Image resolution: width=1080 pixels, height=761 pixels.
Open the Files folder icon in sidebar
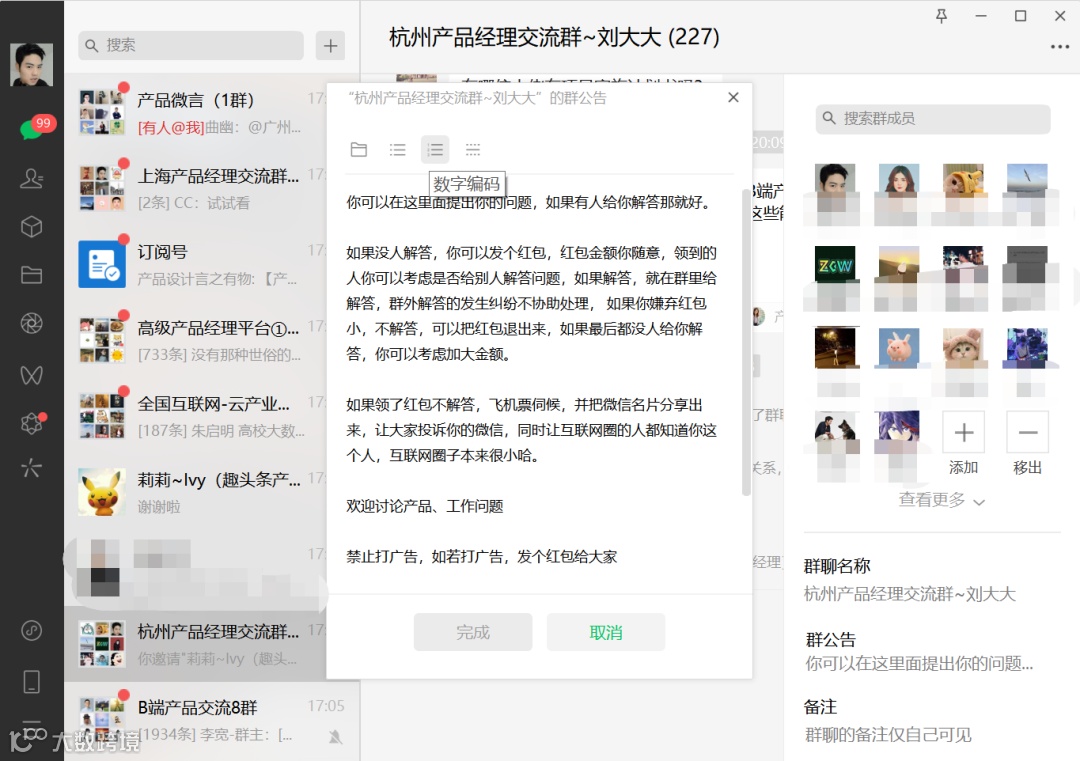31,275
